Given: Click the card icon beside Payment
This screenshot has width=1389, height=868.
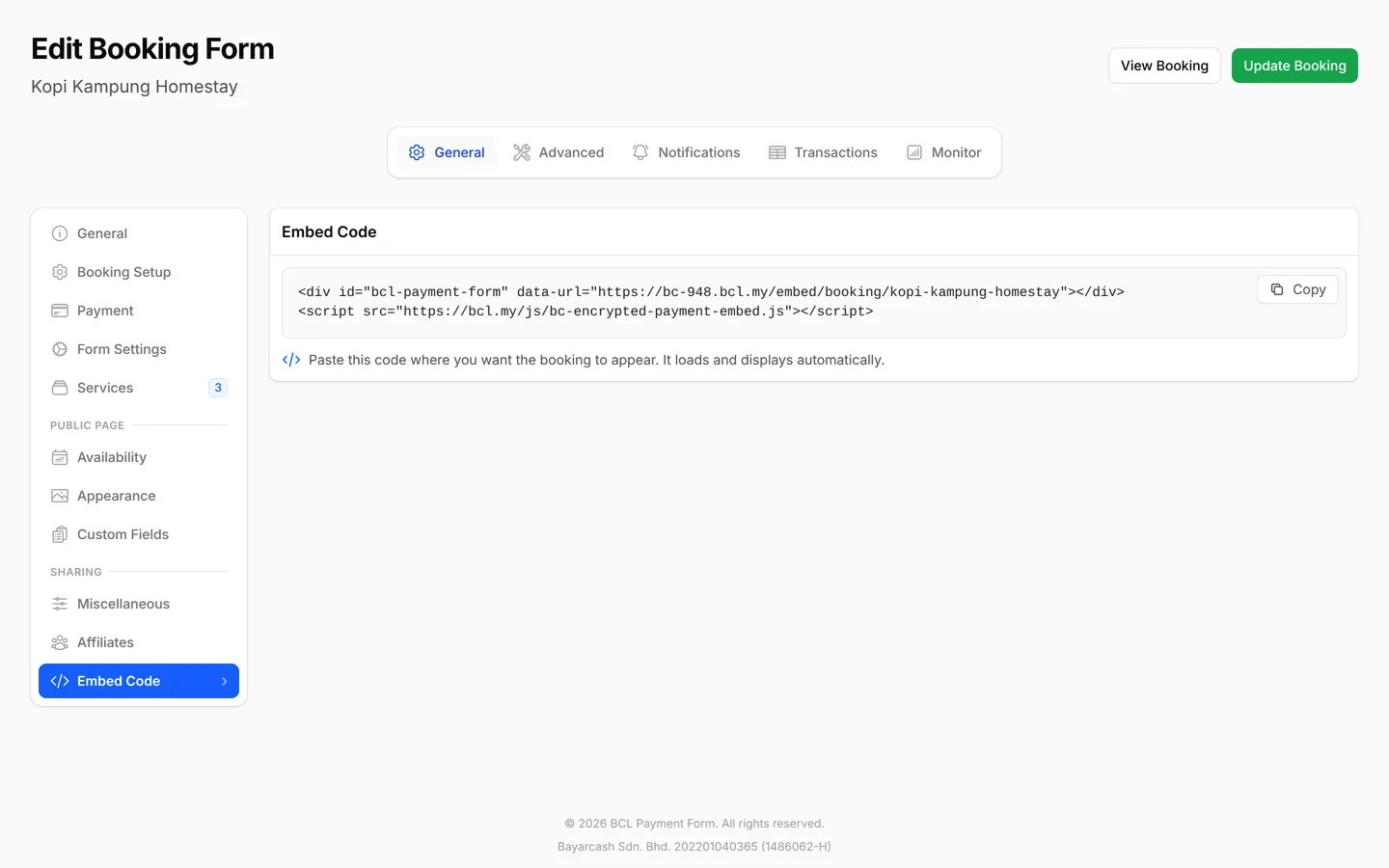Looking at the screenshot, I should pyautogui.click(x=60, y=311).
